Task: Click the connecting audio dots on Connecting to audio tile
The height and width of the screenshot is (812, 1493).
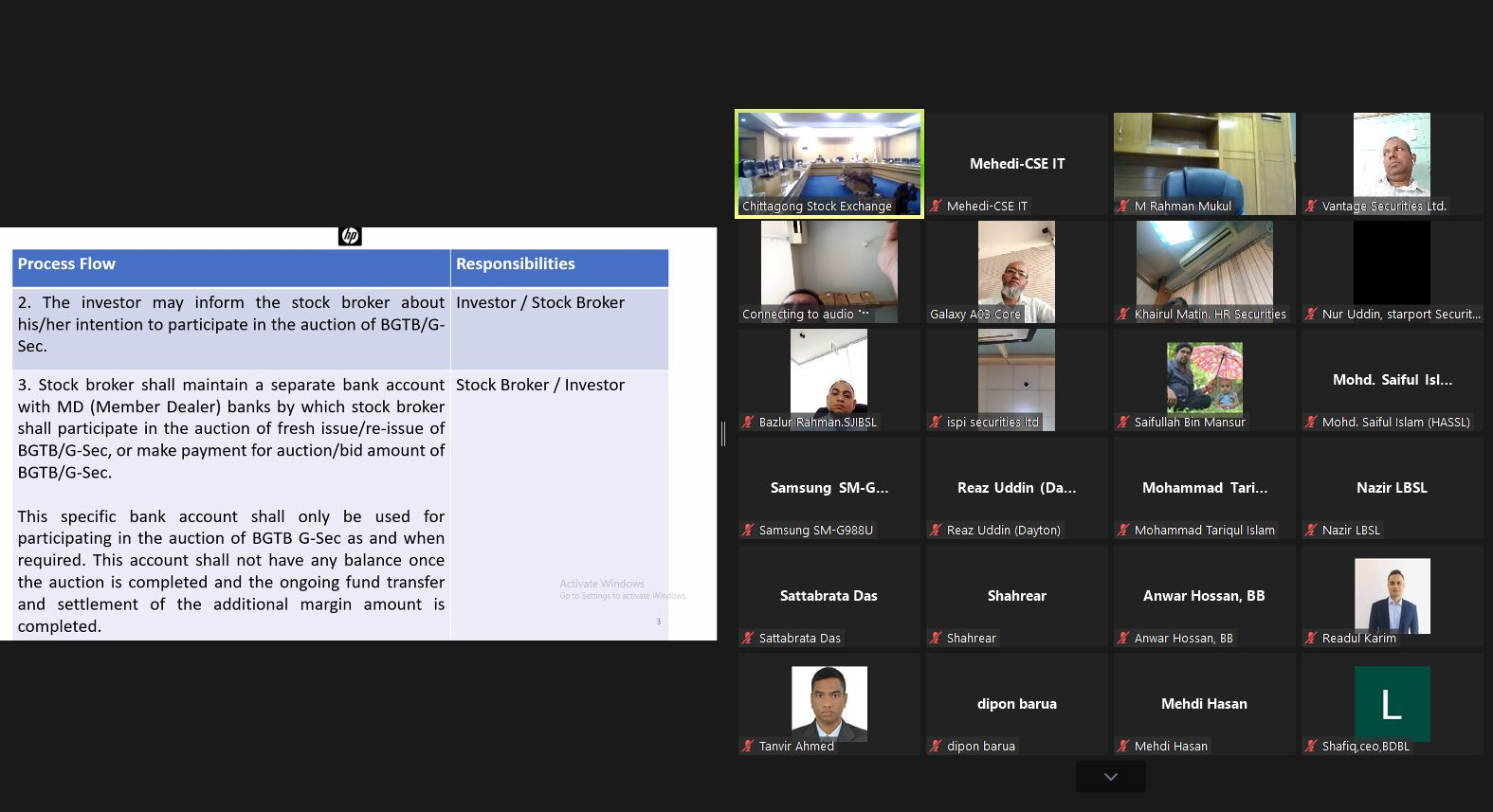Action: click(x=864, y=314)
